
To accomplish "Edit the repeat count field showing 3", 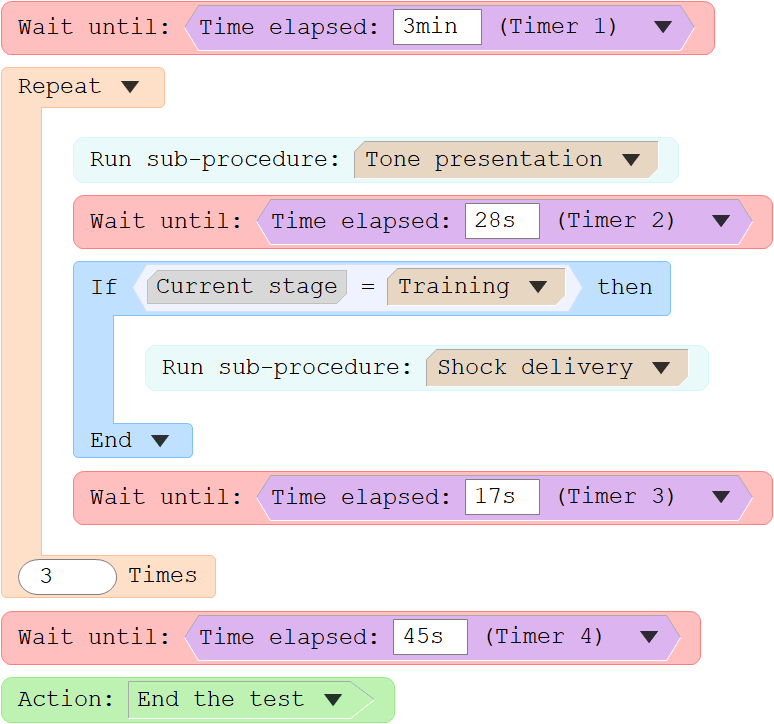I will point(67,576).
